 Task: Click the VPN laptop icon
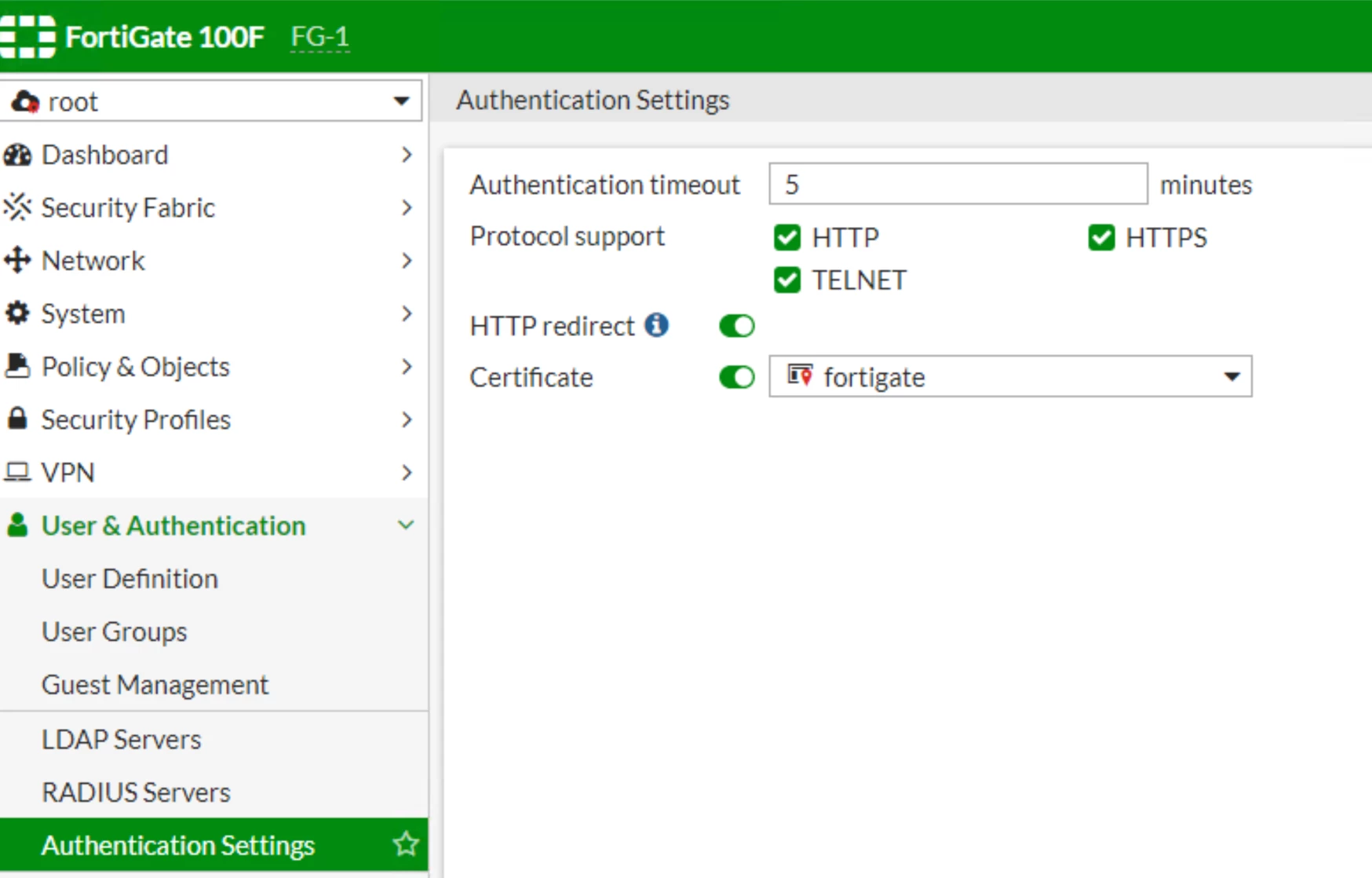[x=17, y=472]
